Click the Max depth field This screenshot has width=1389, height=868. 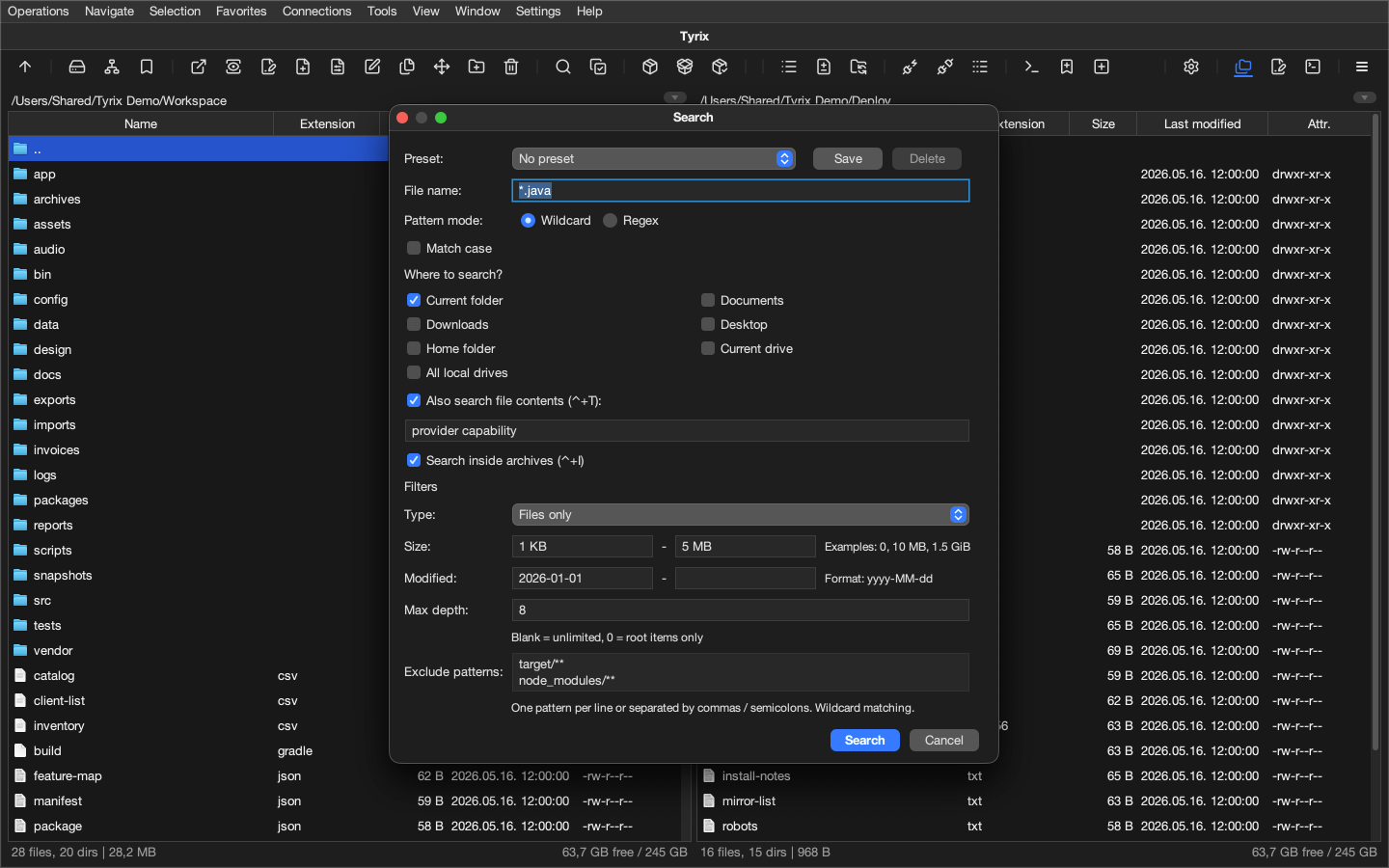click(x=740, y=610)
